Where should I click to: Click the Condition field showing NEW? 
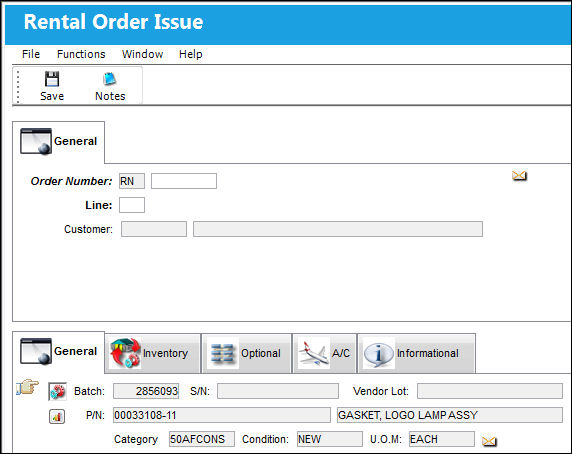330,439
